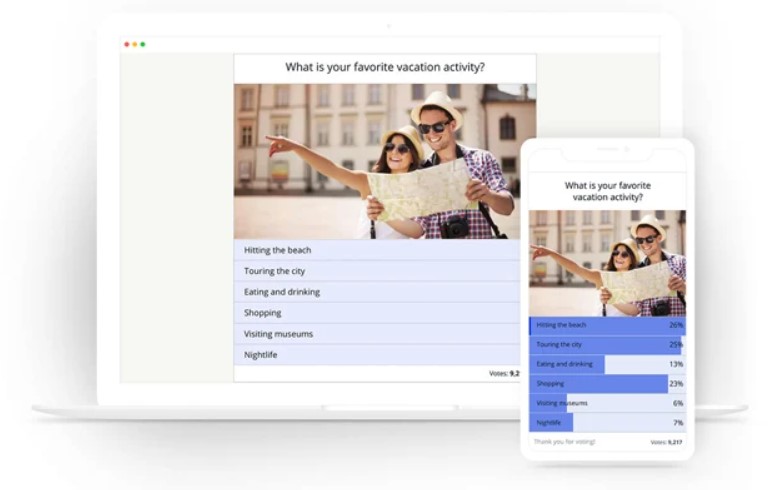Tap the 'Votes: 9,217' count on phone
771x490 pixels.
[666, 442]
